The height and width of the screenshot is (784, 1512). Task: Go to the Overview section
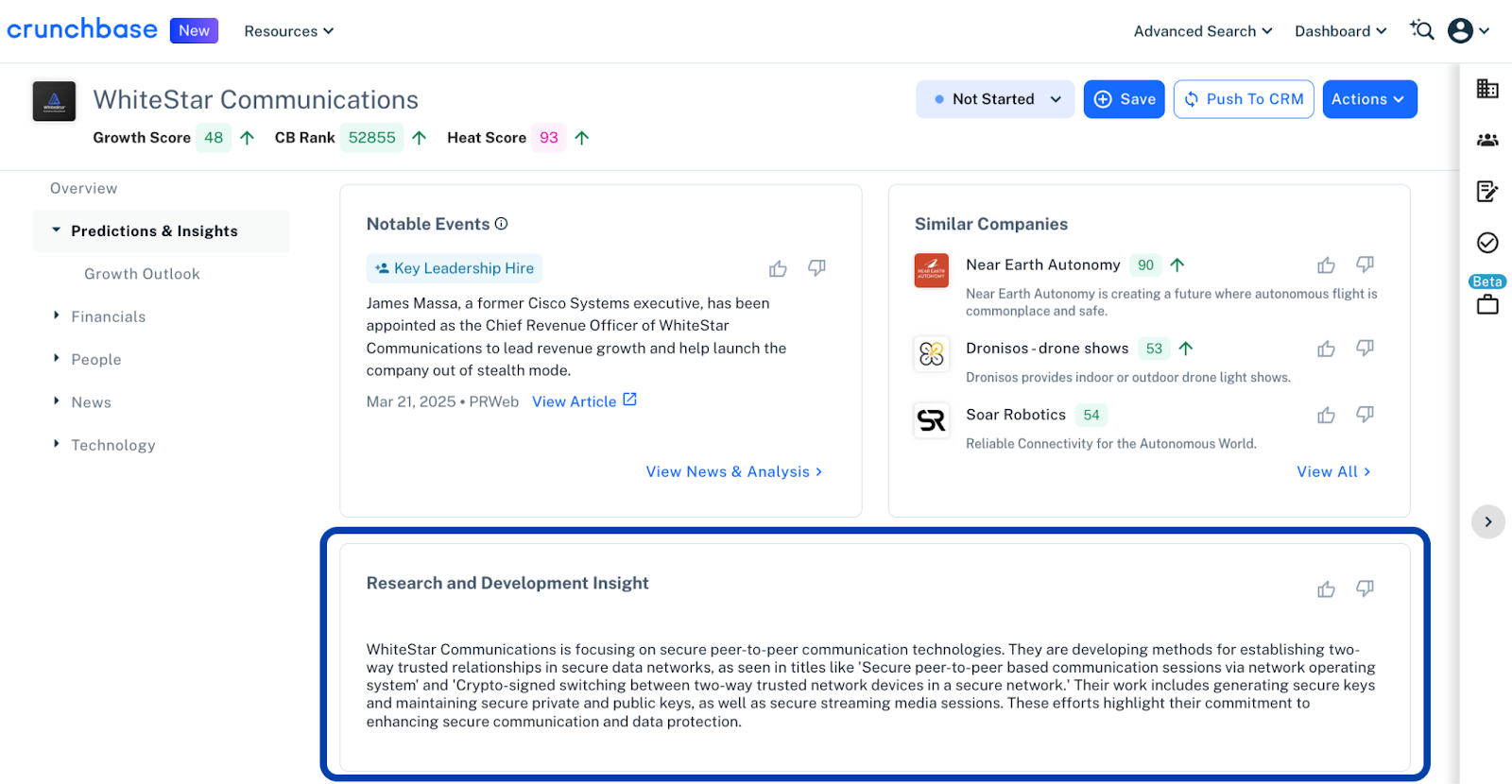tap(84, 189)
